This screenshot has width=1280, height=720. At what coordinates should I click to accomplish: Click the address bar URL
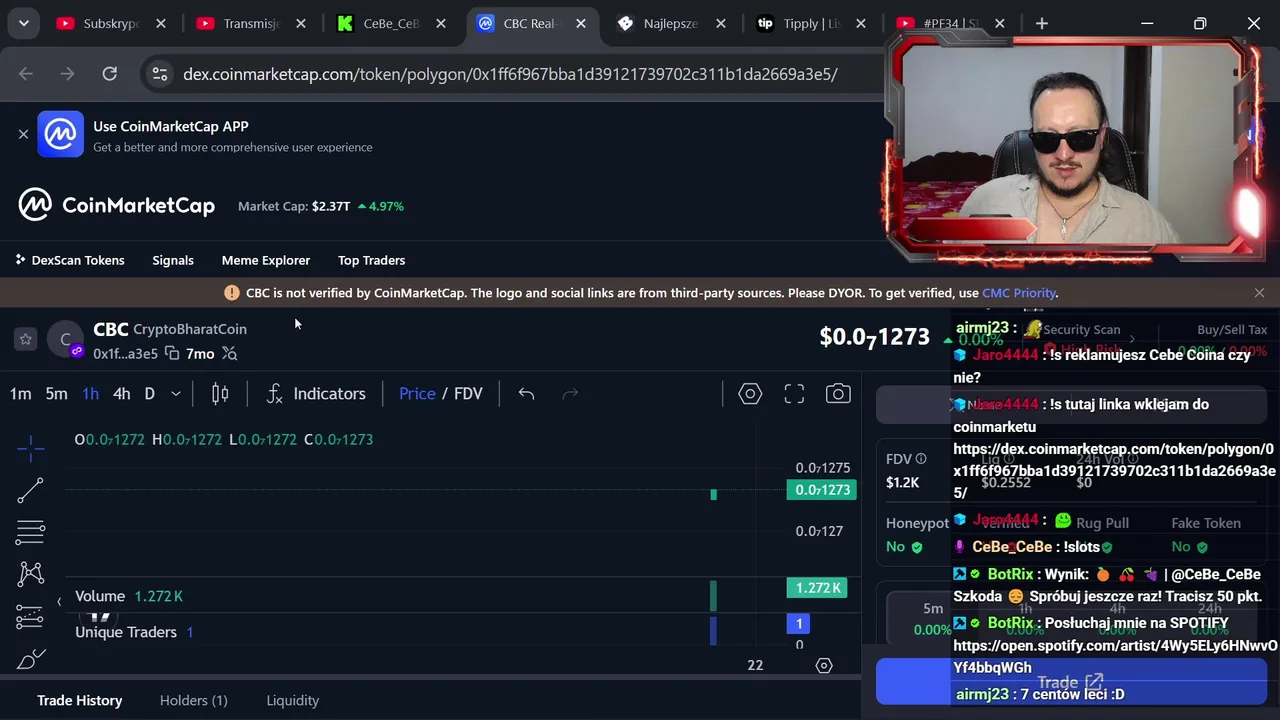coord(510,73)
